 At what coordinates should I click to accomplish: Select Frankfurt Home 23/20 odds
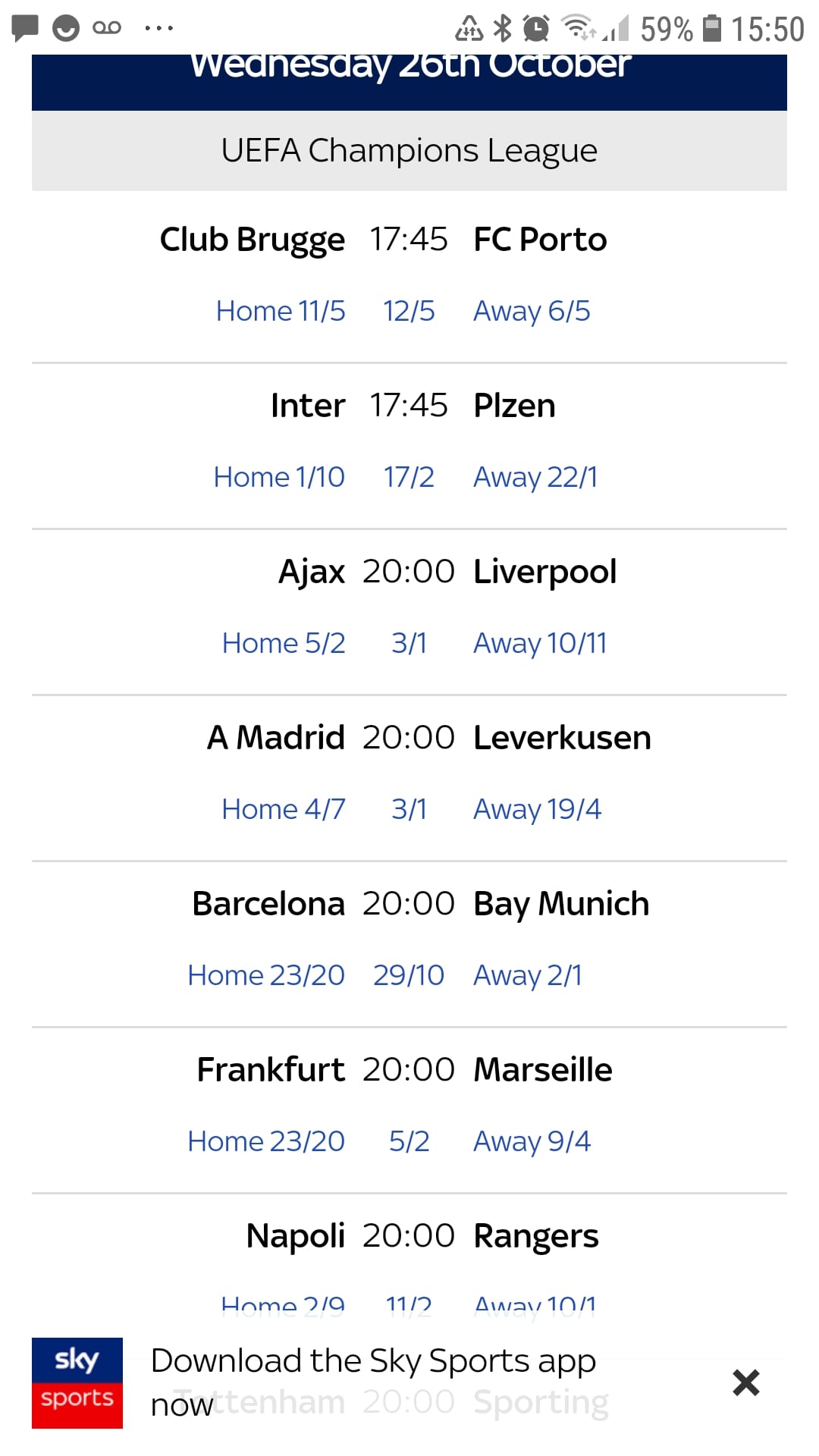tap(266, 1141)
